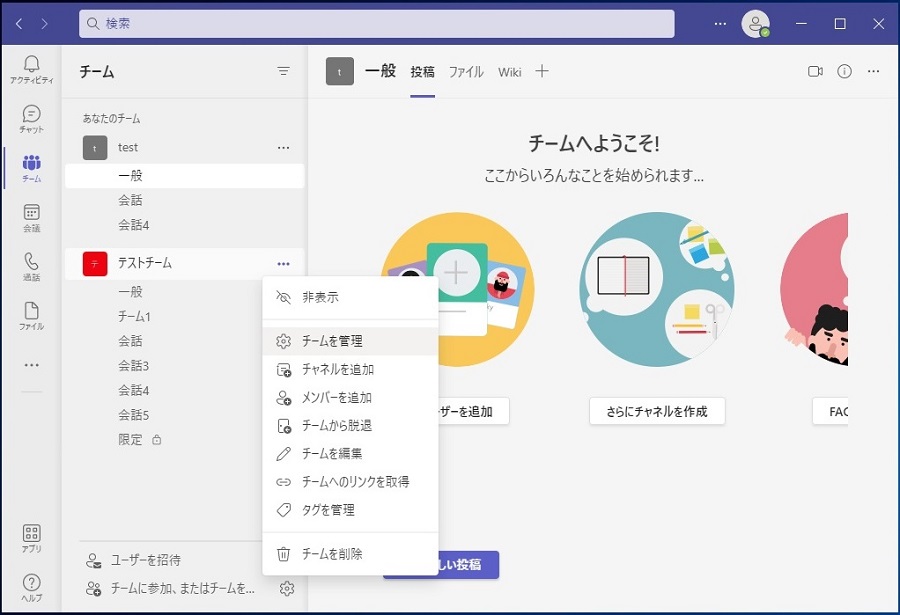This screenshot has width=900, height=615.
Task: Click the Help (ヘルプ) question mark icon
Action: point(31,586)
